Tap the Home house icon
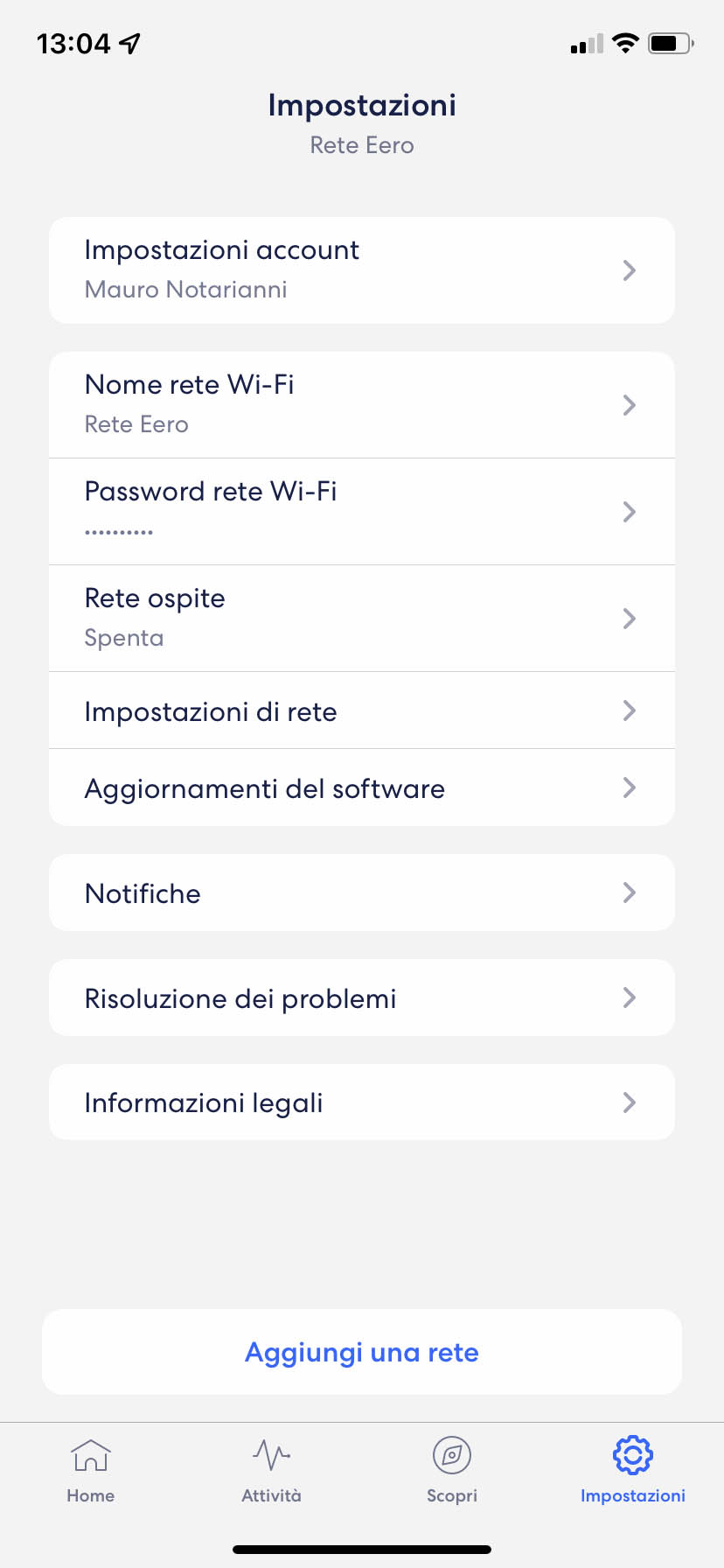 91,1455
